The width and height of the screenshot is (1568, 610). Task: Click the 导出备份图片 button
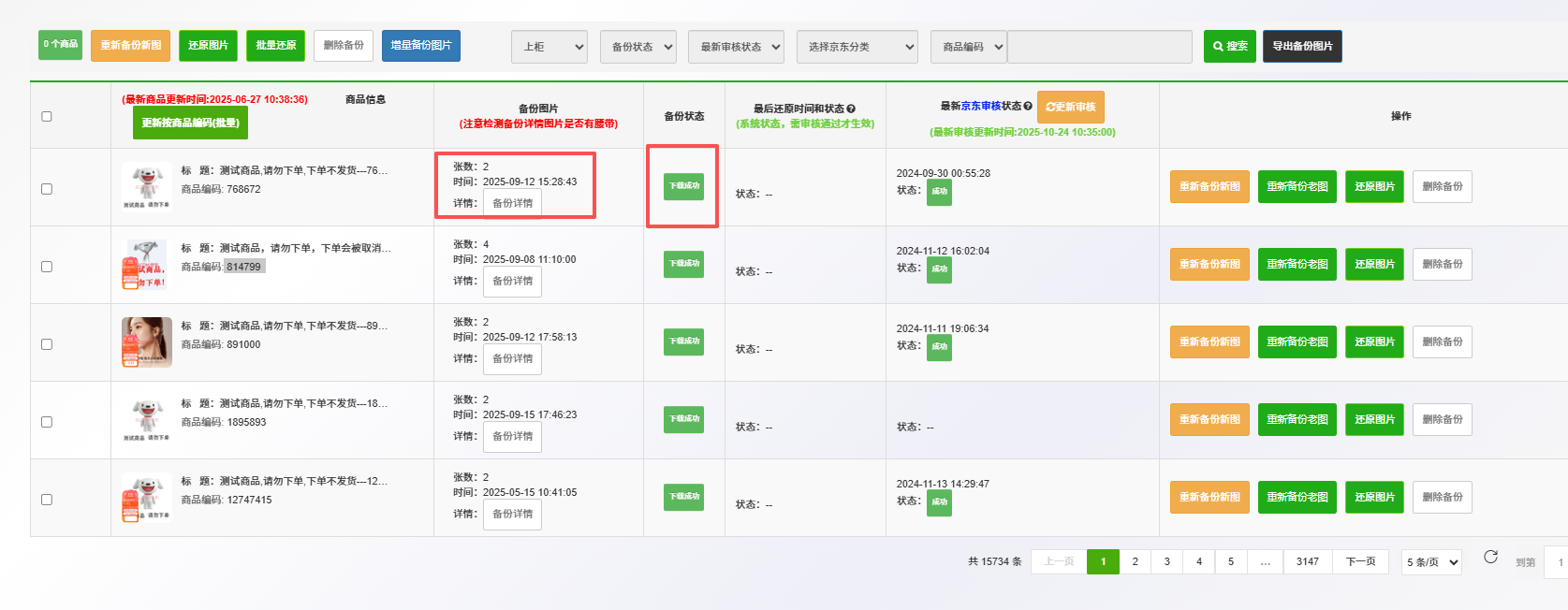[1301, 46]
